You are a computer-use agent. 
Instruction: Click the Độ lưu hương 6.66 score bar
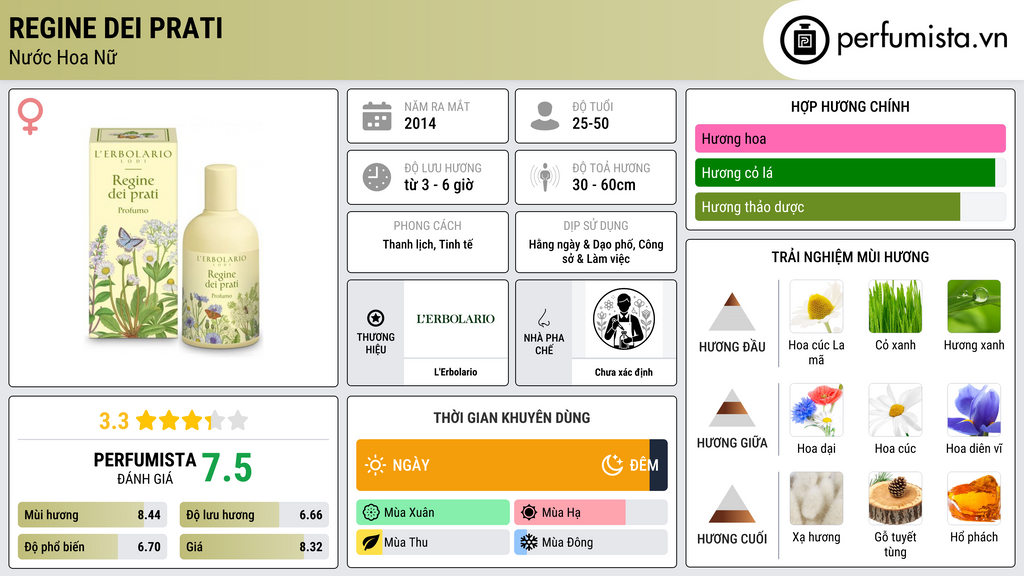coord(254,515)
